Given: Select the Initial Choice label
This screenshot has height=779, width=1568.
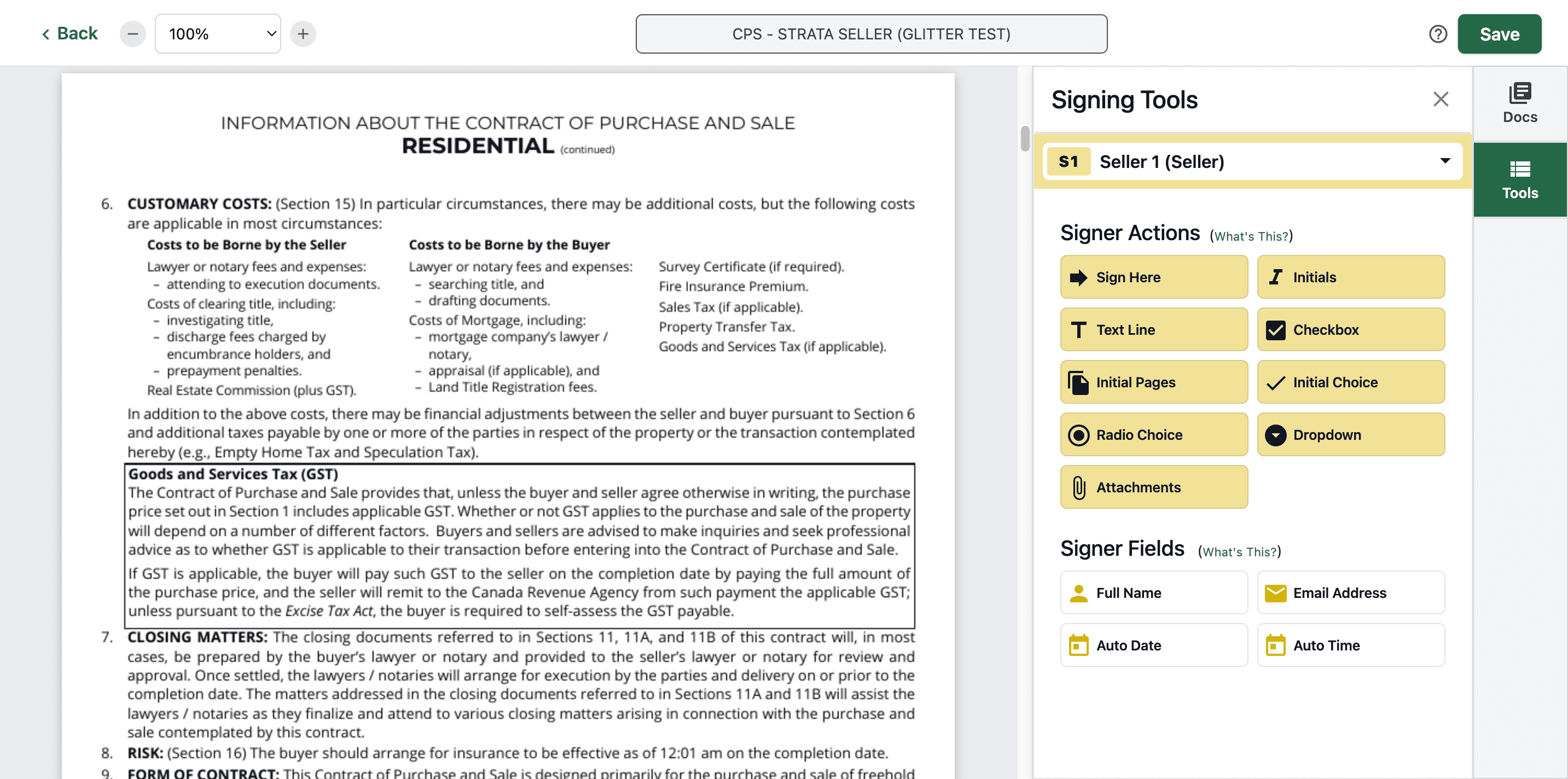Looking at the screenshot, I should point(1335,382).
